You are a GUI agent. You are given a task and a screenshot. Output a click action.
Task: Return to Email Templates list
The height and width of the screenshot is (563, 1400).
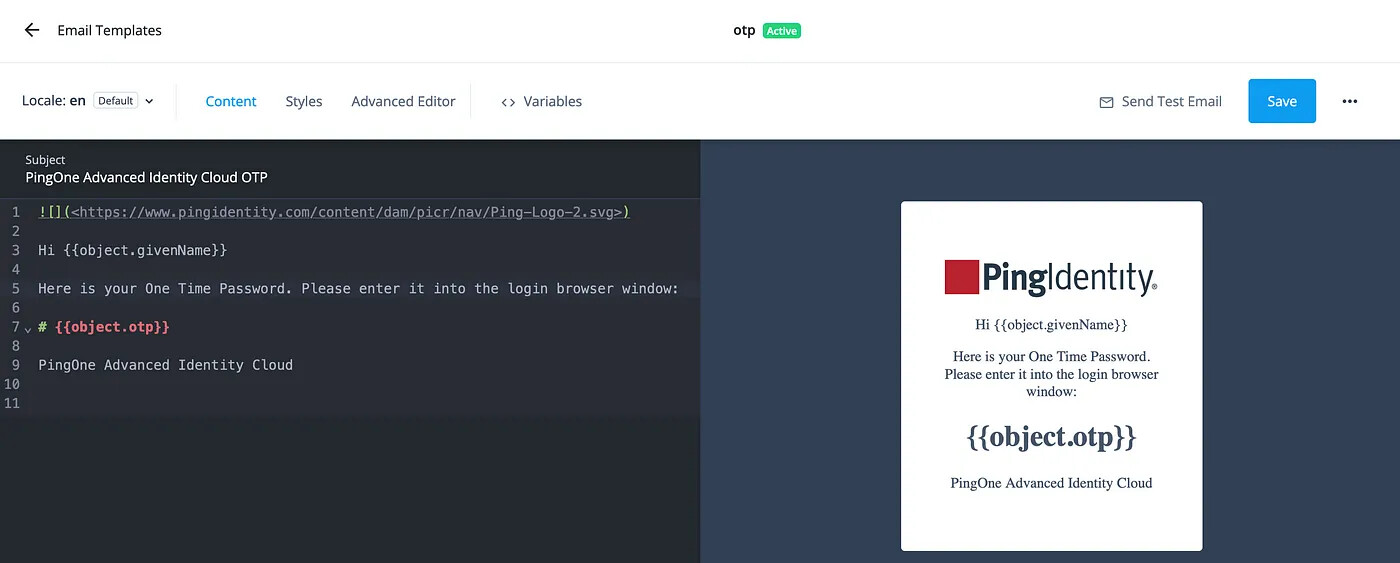tap(109, 30)
